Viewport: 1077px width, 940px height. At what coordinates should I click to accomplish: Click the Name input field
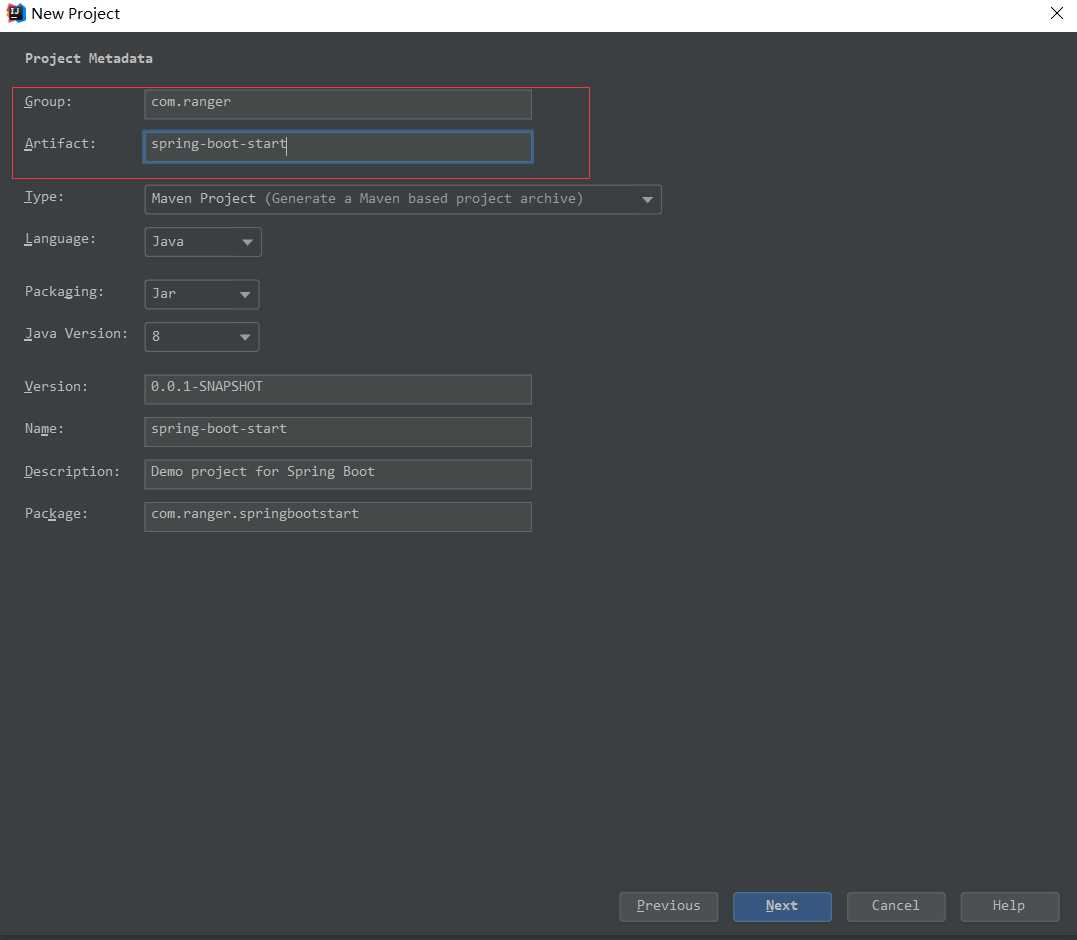pyautogui.click(x=337, y=431)
